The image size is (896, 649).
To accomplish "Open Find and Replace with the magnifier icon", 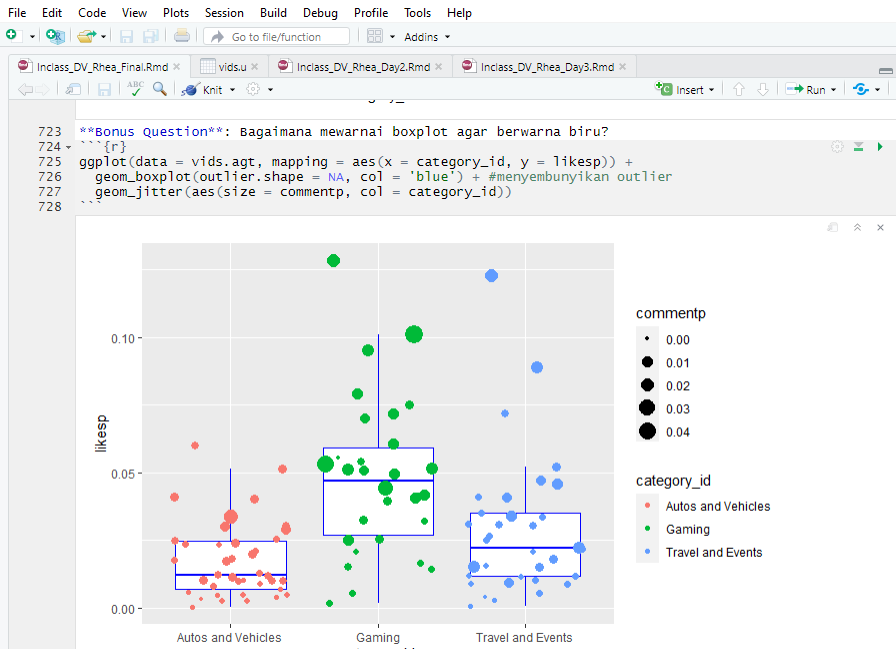I will (x=160, y=88).
